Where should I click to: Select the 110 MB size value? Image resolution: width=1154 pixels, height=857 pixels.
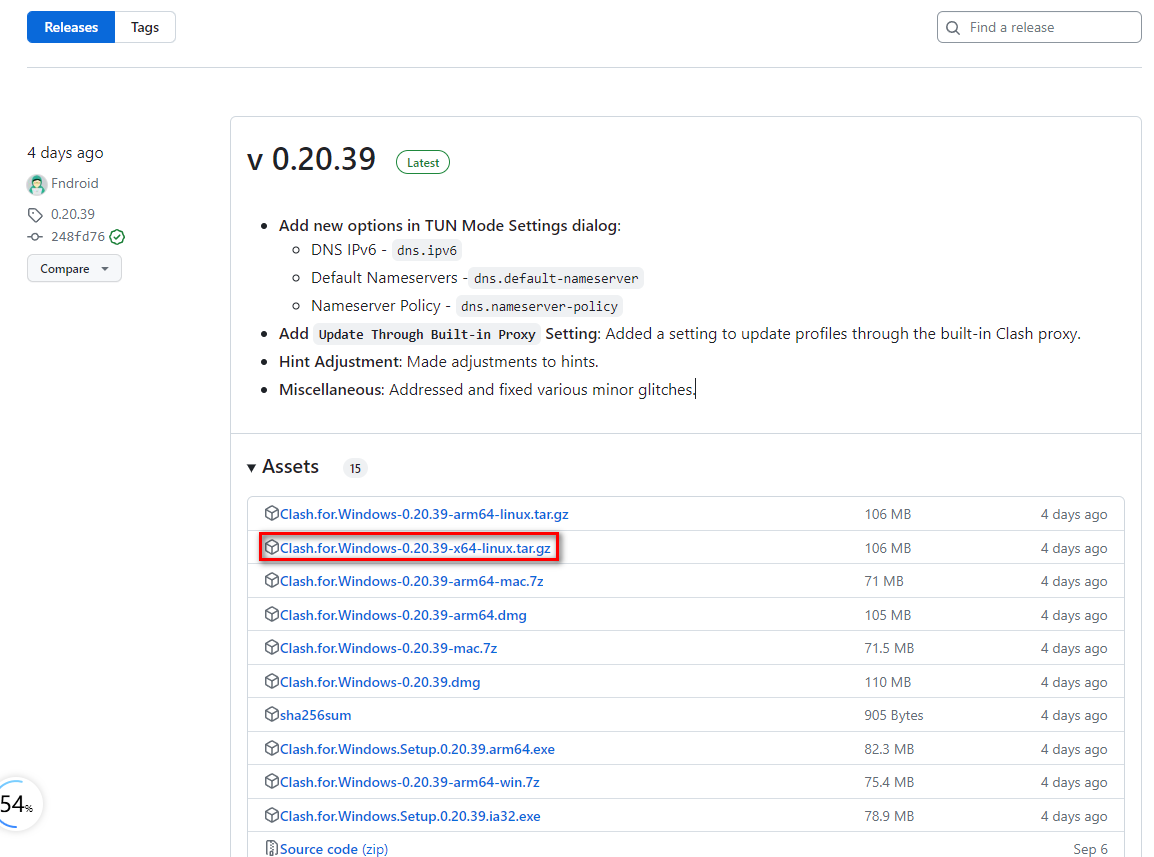point(888,683)
